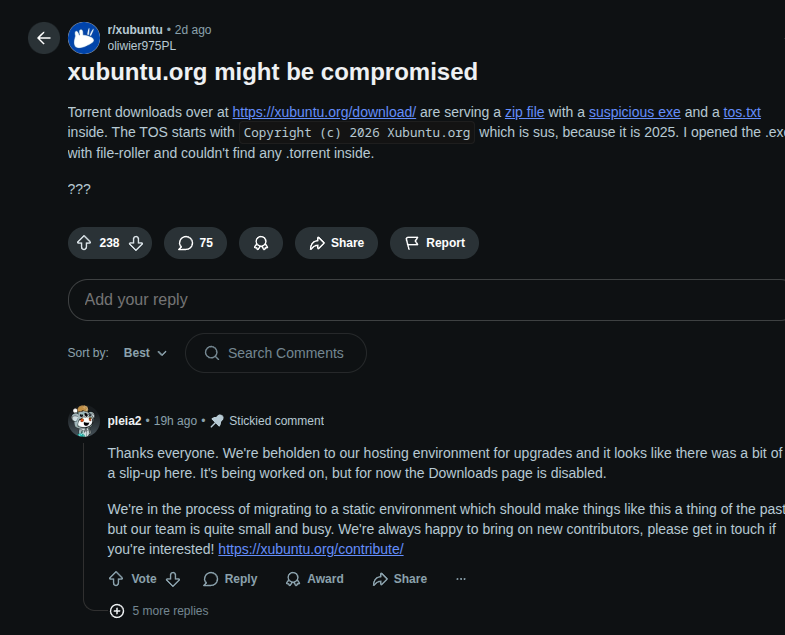Open comment overflow menu (three dots)

pyautogui.click(x=461, y=579)
